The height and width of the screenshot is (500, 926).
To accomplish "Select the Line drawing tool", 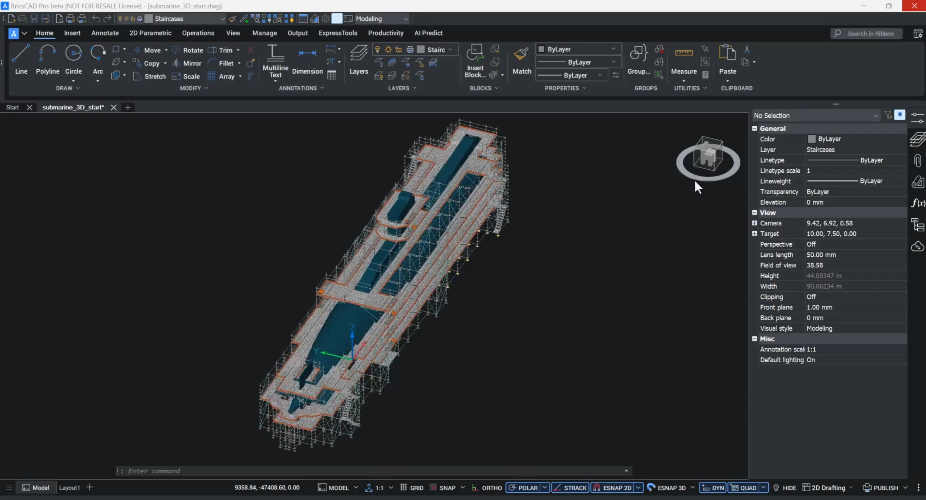I will click(x=21, y=57).
